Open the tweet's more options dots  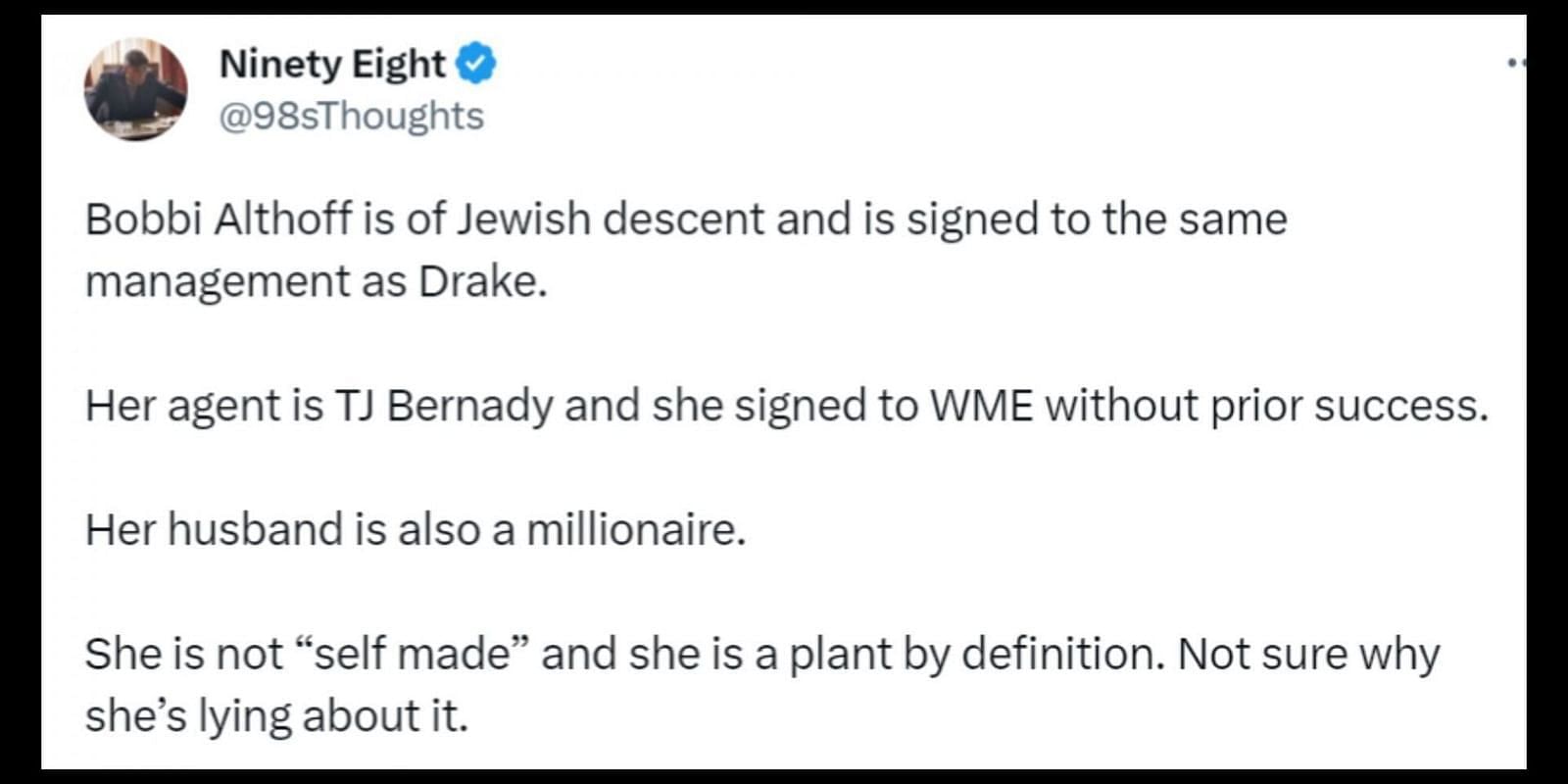pos(1516,64)
